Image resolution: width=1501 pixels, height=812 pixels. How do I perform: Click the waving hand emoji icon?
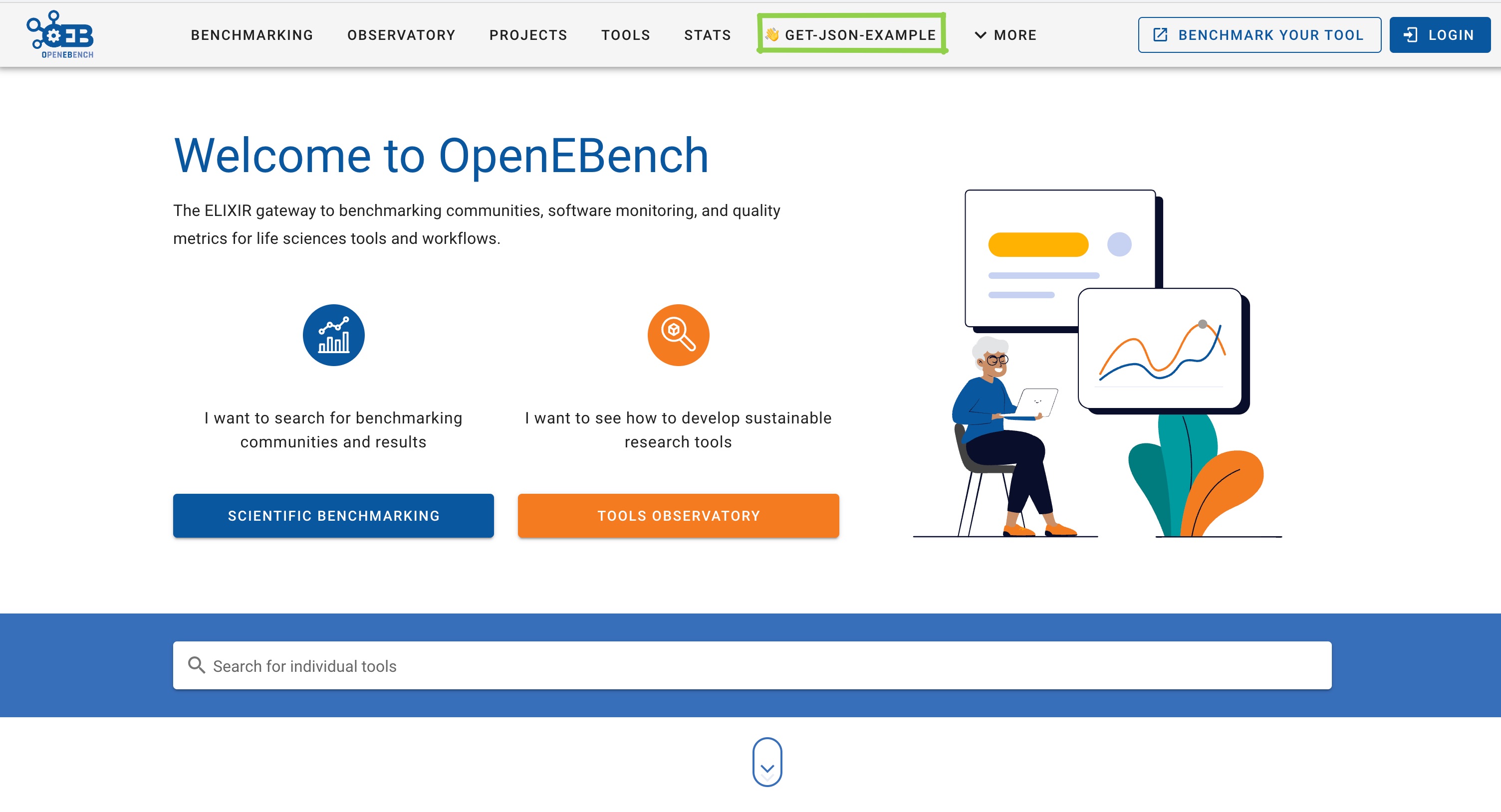pyautogui.click(x=772, y=35)
